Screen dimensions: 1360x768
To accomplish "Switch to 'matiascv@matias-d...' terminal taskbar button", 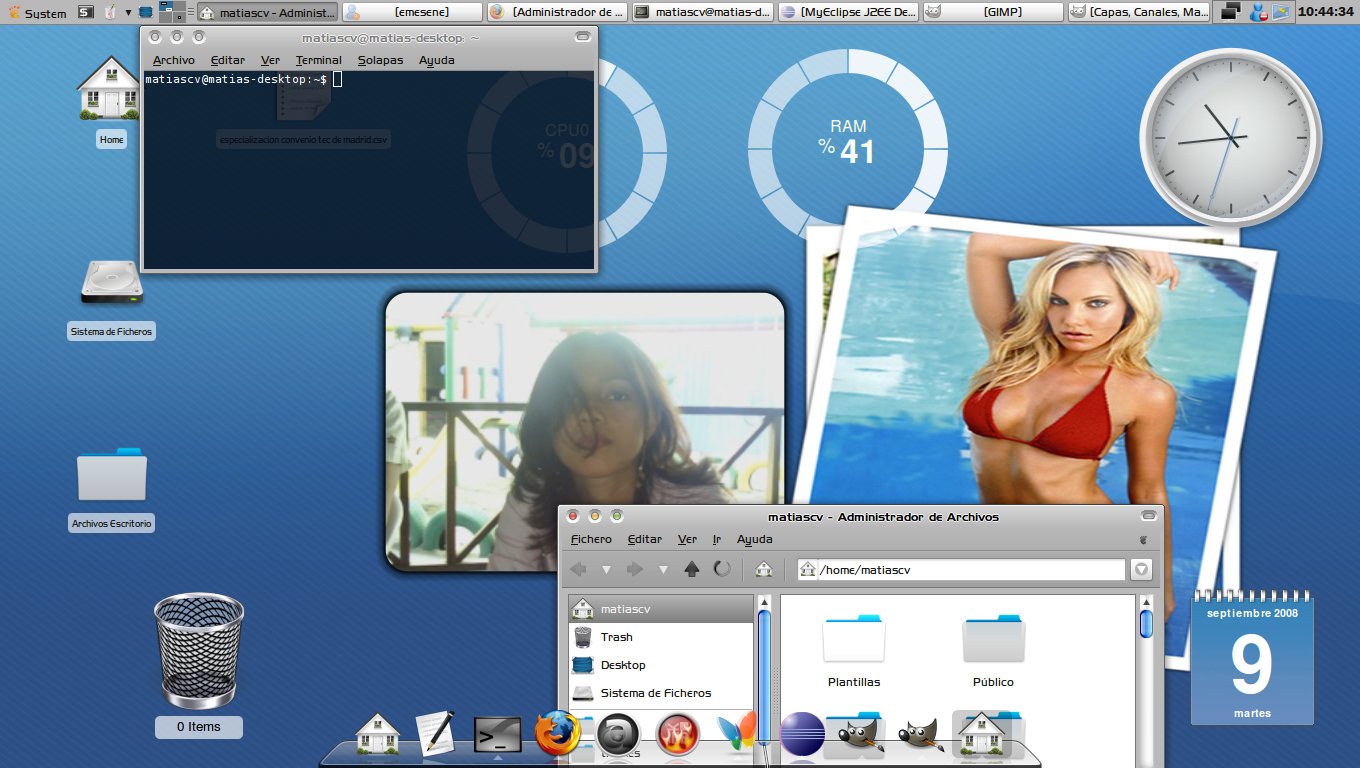I will [x=703, y=13].
